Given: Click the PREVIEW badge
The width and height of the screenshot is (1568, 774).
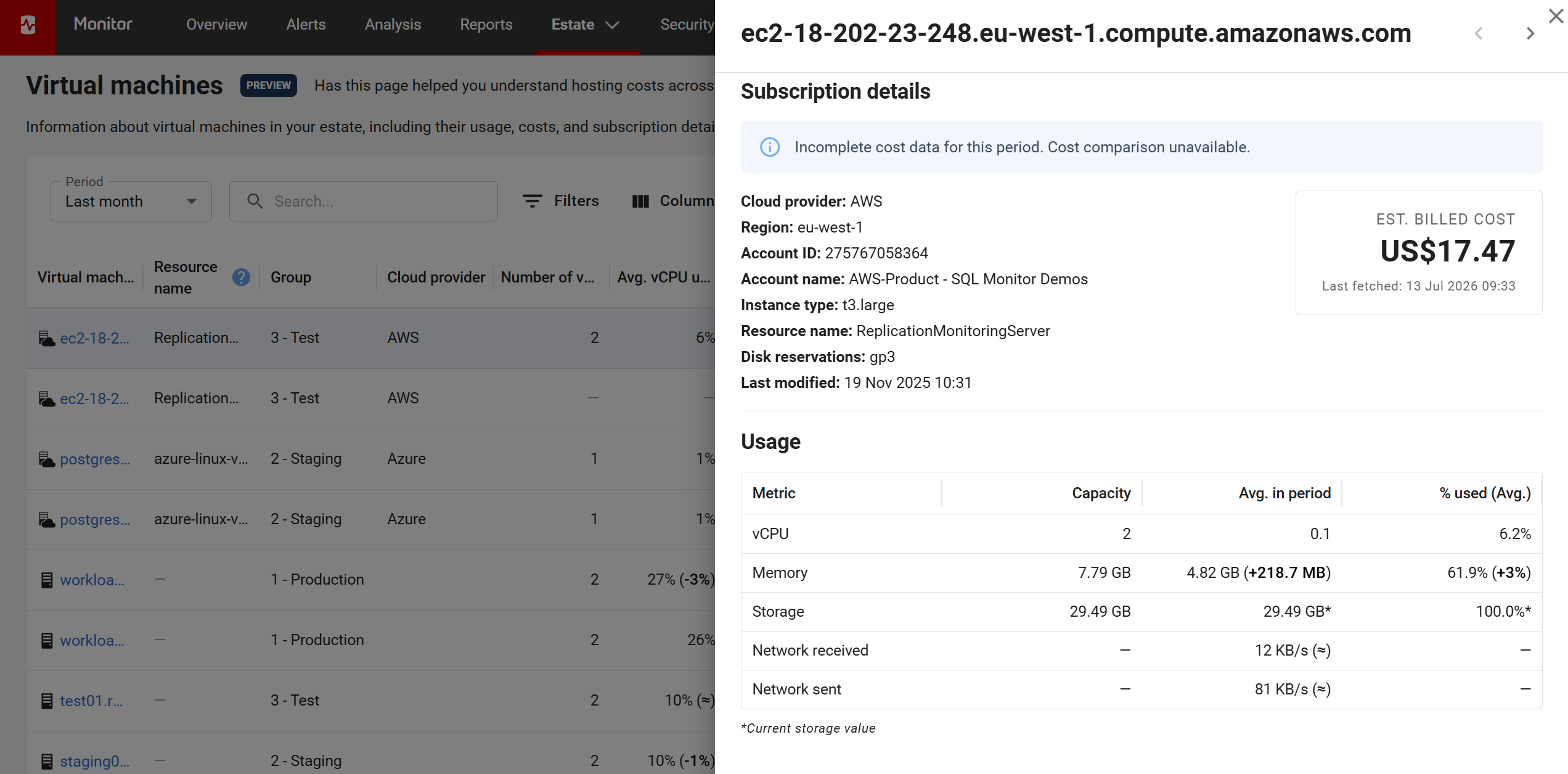Looking at the screenshot, I should pyautogui.click(x=269, y=85).
